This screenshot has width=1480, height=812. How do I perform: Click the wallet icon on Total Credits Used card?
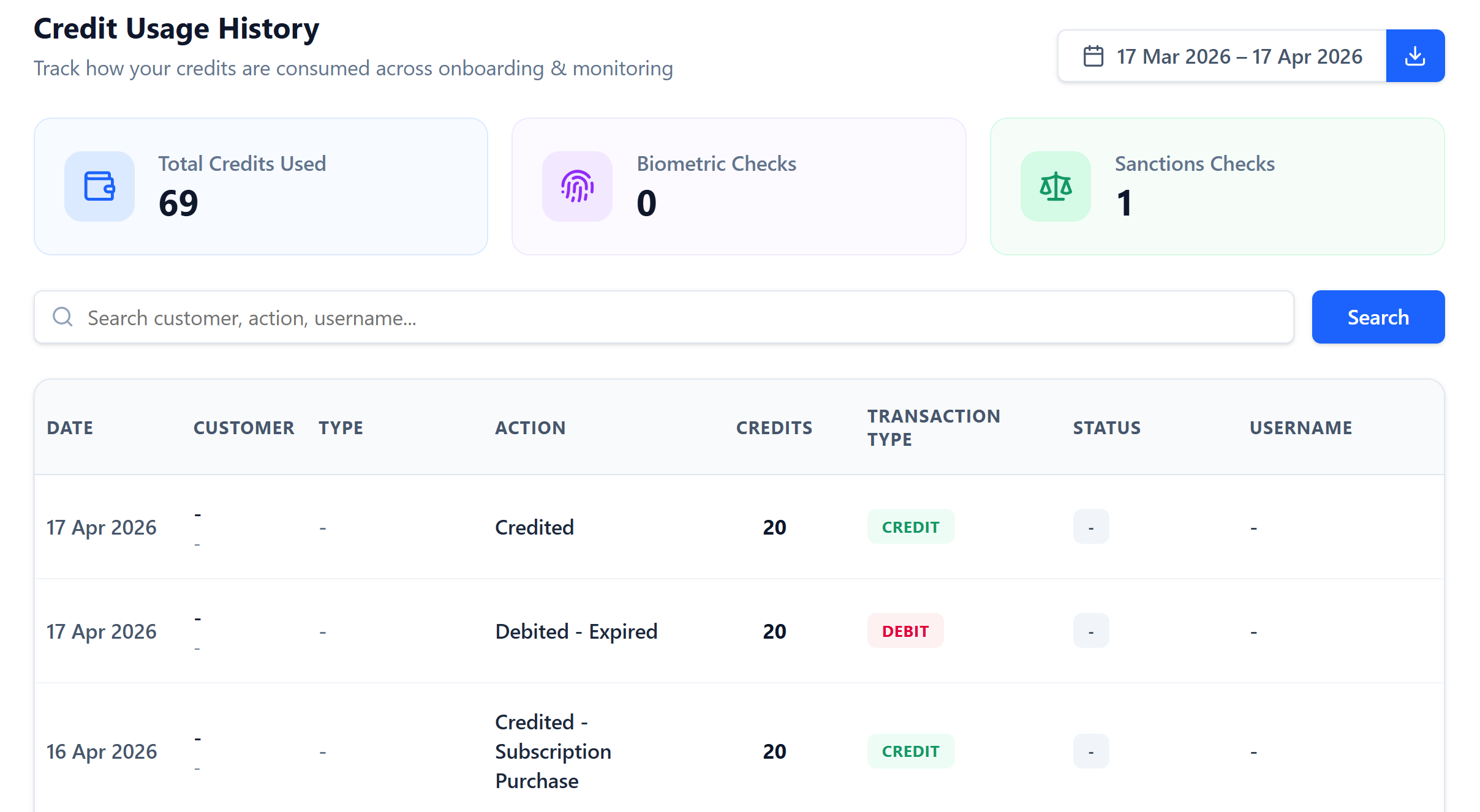click(99, 187)
